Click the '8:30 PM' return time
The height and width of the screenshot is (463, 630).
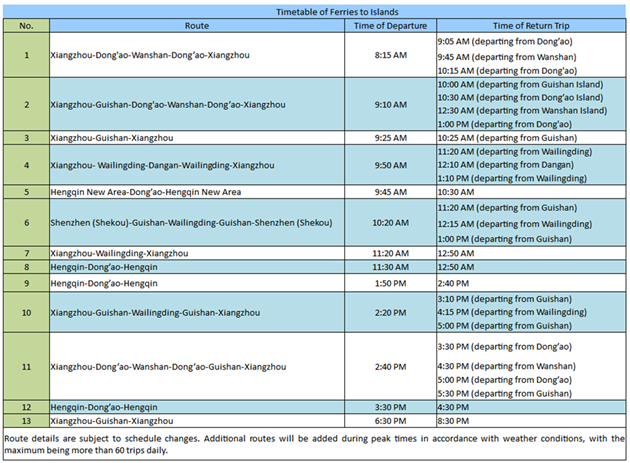coord(453,421)
